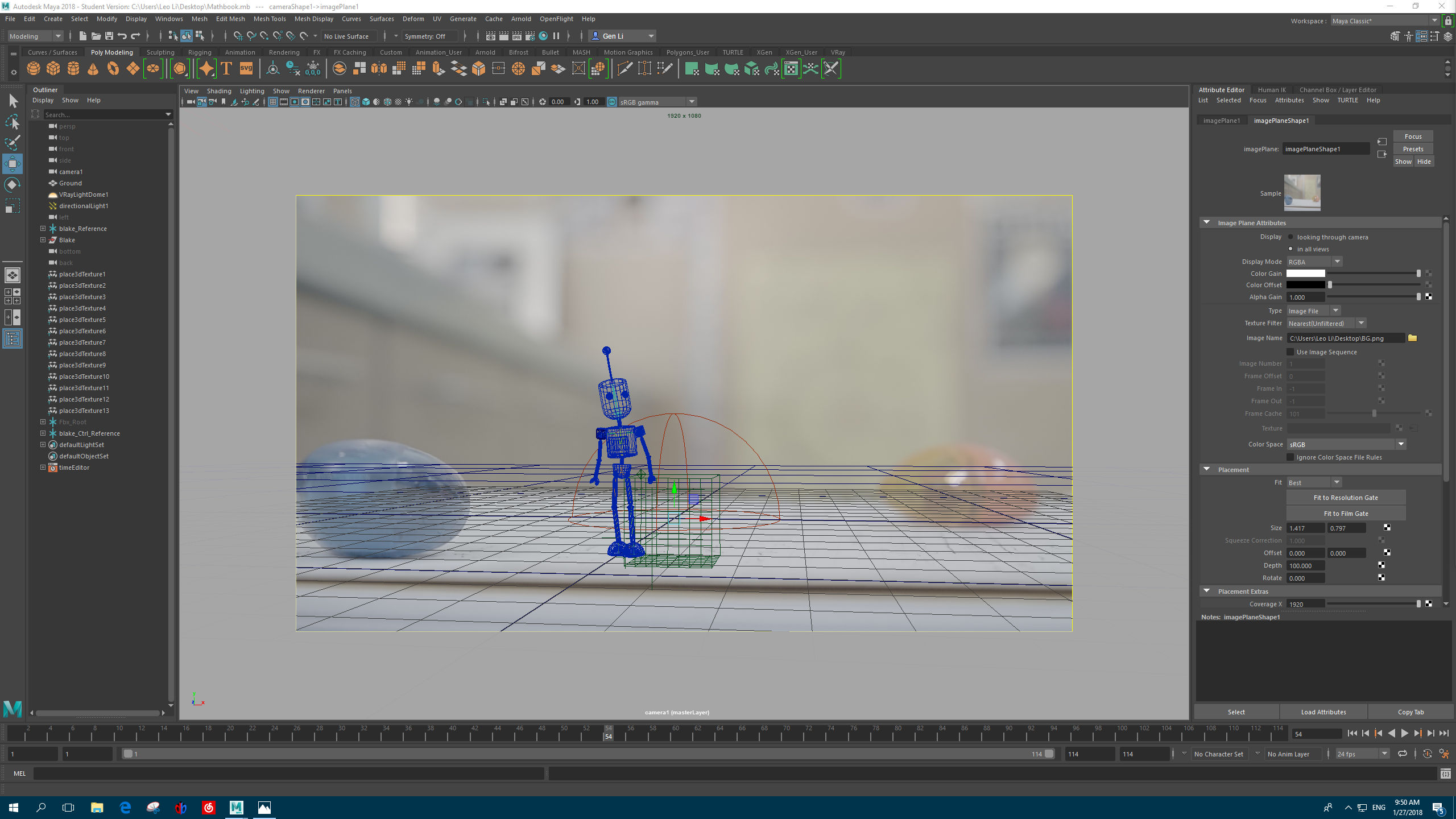Viewport: 1456px width, 819px height.
Task: Select the polygon Cone shelf icon
Action: [x=93, y=68]
